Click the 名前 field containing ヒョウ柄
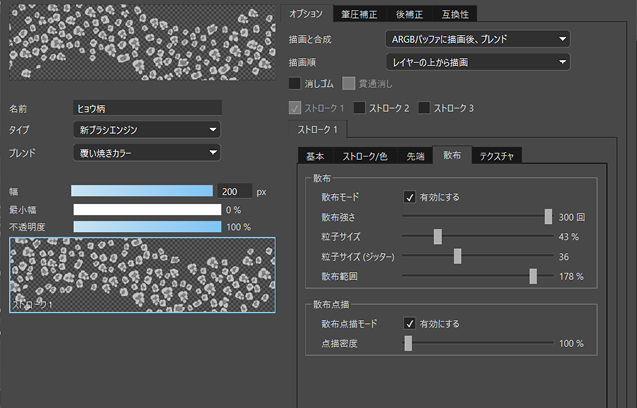This screenshot has height=408, width=637. (146, 107)
